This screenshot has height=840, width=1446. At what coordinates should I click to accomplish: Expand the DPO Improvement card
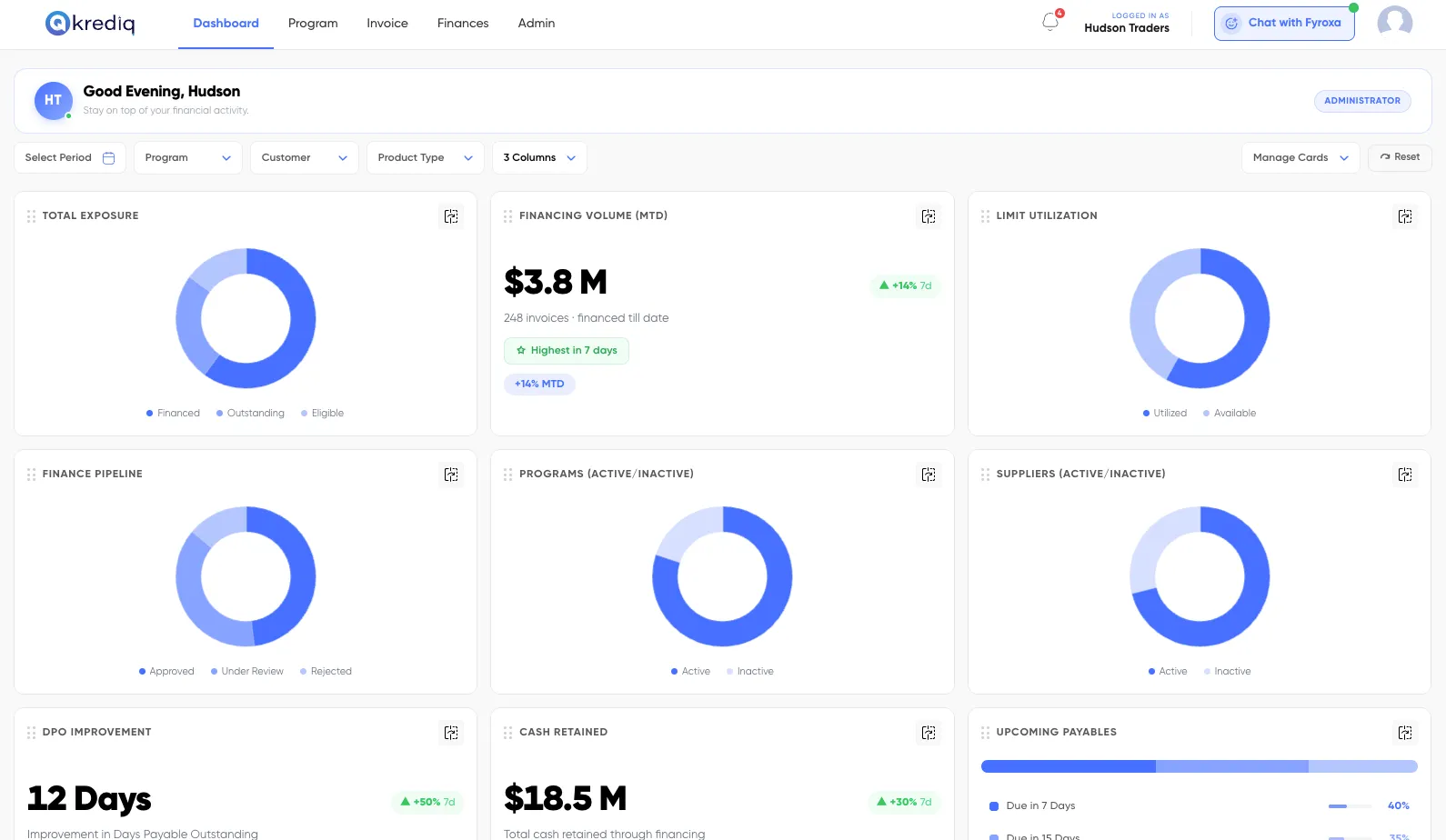[451, 733]
